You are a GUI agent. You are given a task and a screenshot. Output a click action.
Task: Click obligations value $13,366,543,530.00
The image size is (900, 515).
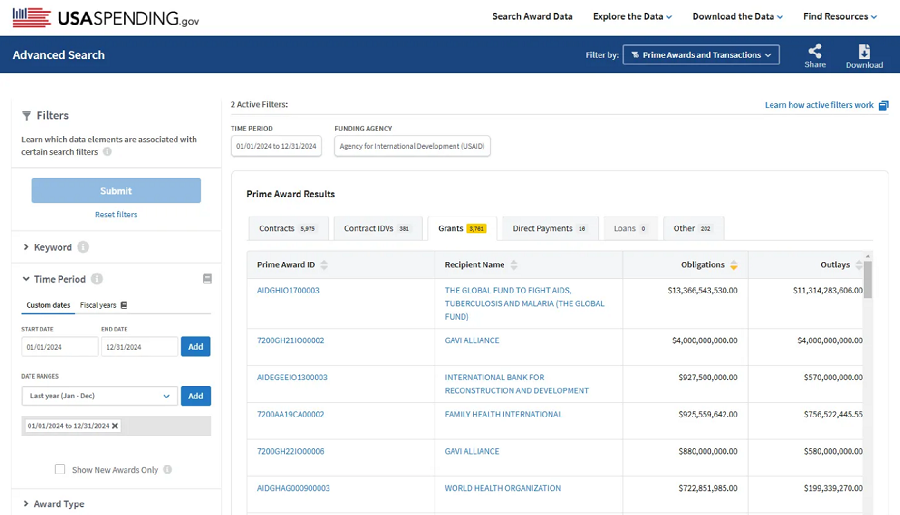(703, 291)
